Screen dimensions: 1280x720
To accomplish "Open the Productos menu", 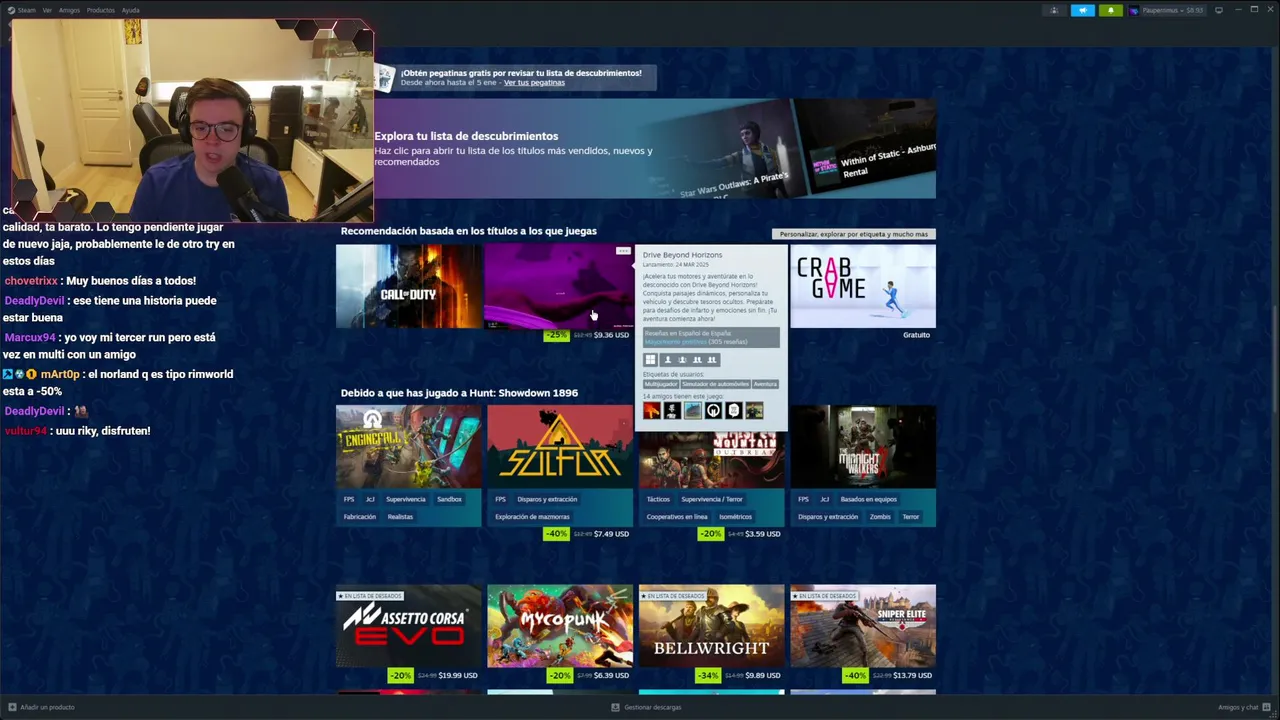I will click(101, 10).
